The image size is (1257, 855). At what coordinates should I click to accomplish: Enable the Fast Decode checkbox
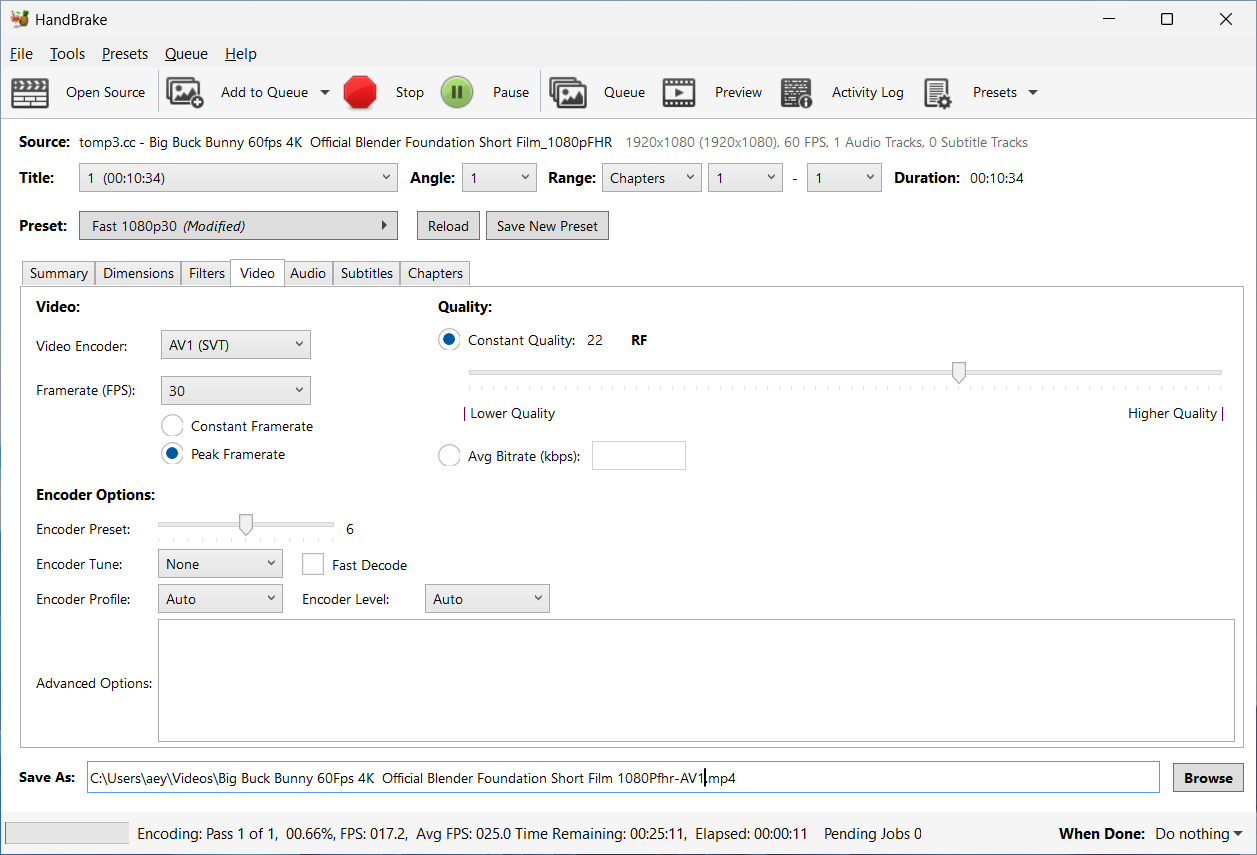[313, 564]
